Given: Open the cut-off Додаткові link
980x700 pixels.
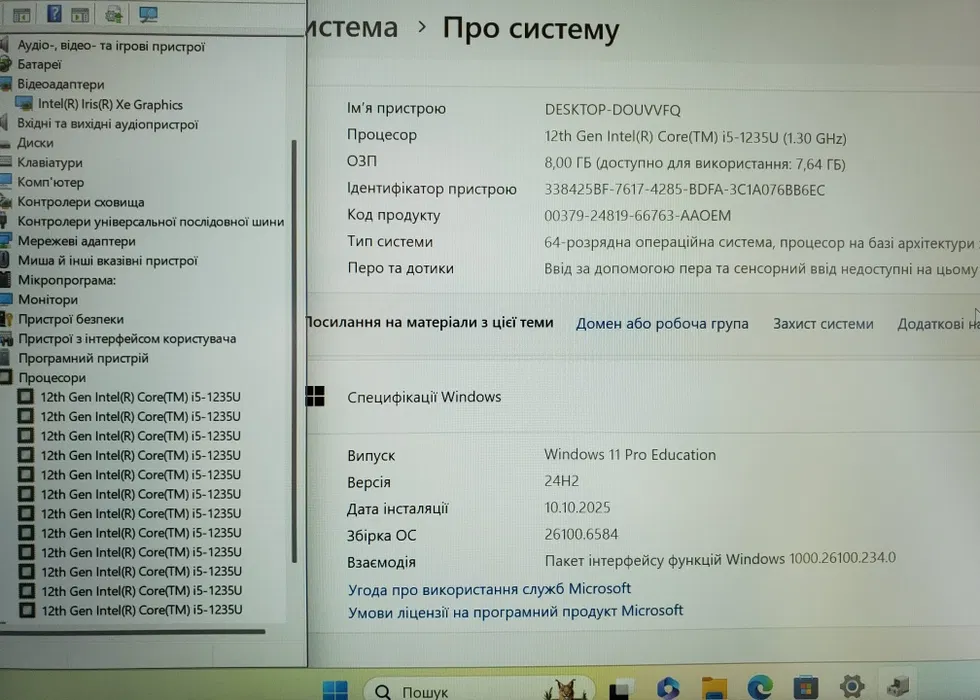Looking at the screenshot, I should tap(938, 324).
